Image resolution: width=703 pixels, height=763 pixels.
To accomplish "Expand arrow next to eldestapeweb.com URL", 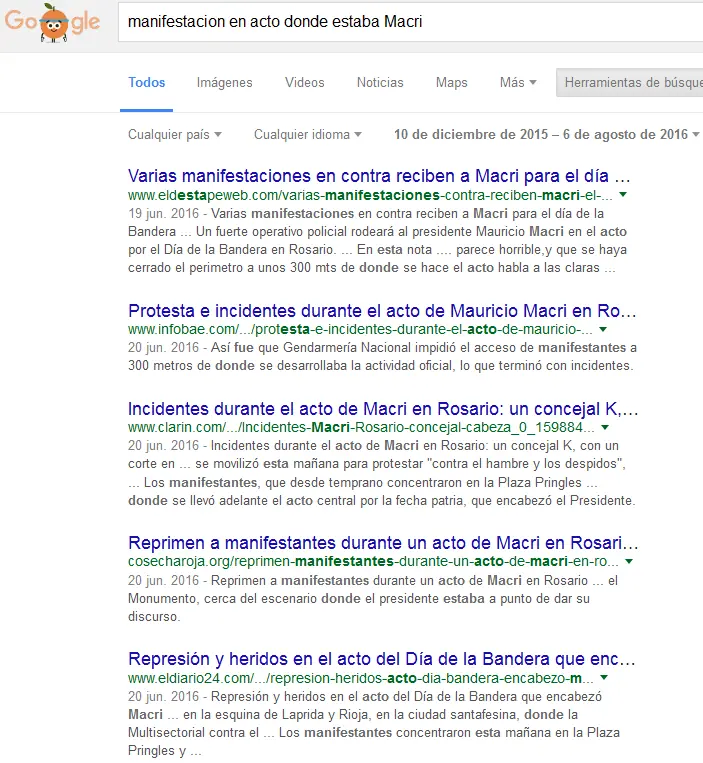I will pos(623,195).
